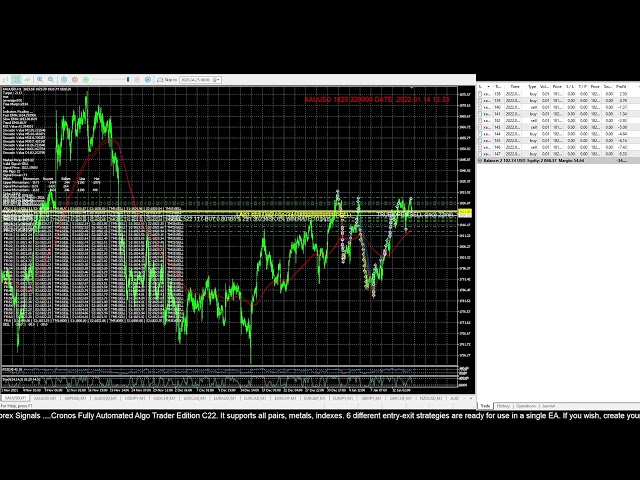Click the blue step-forward icon beside slider

click(x=147, y=79)
